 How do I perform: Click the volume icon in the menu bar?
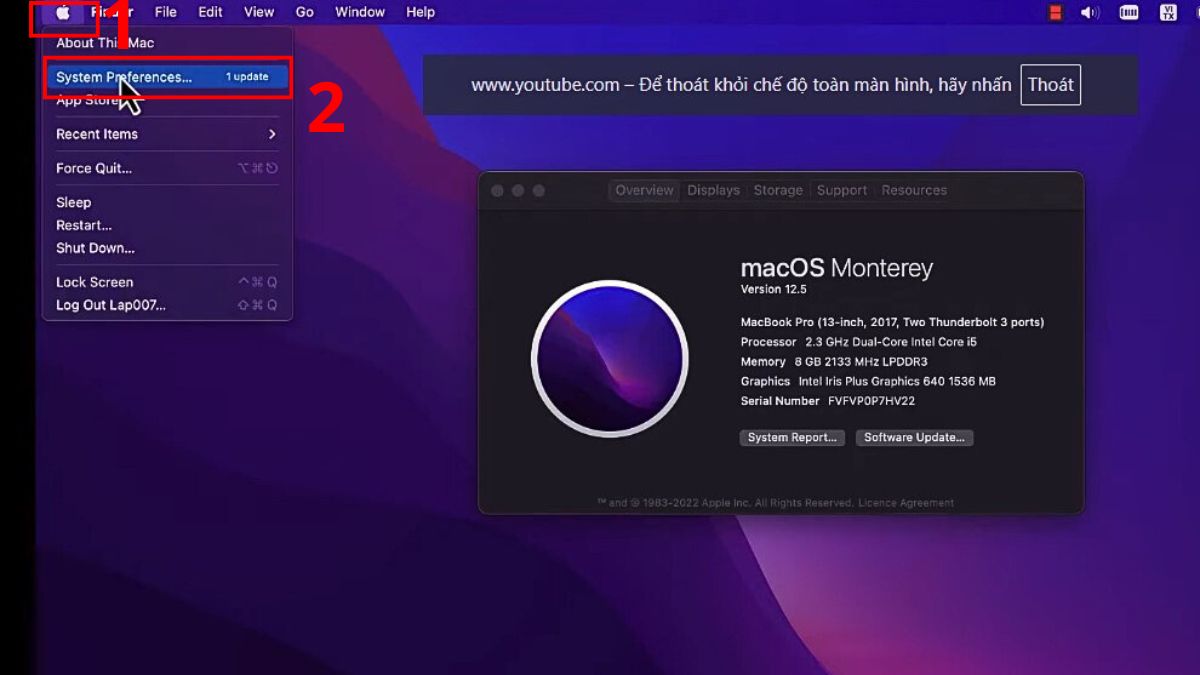click(1090, 12)
